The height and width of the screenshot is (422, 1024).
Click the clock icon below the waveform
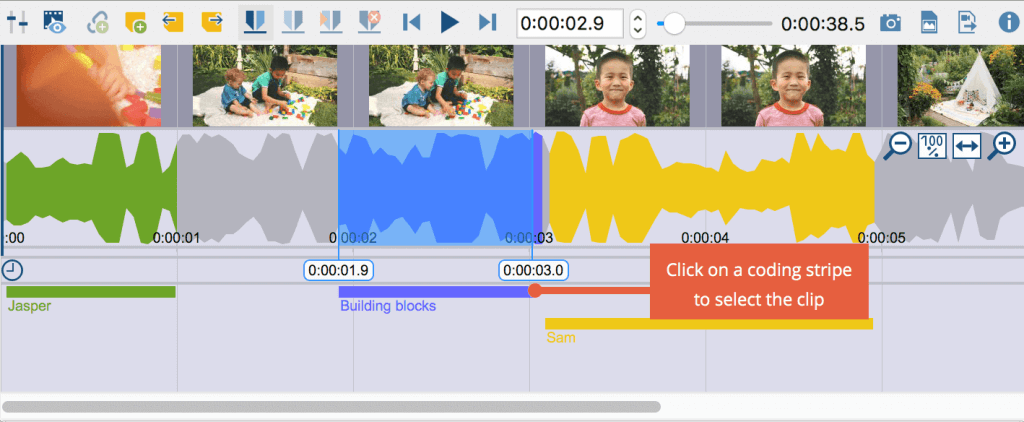click(x=12, y=270)
